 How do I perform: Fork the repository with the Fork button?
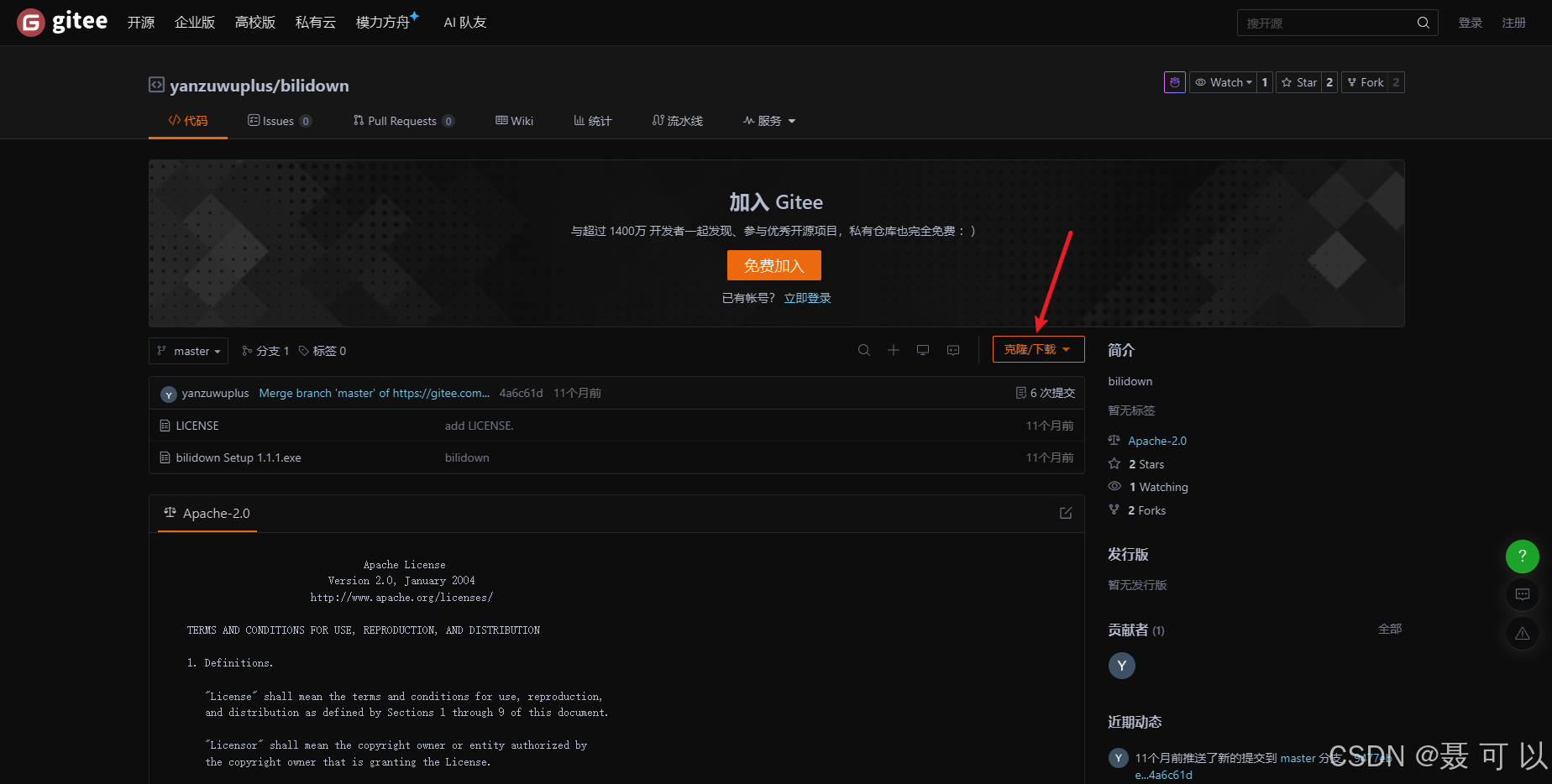[x=1366, y=82]
